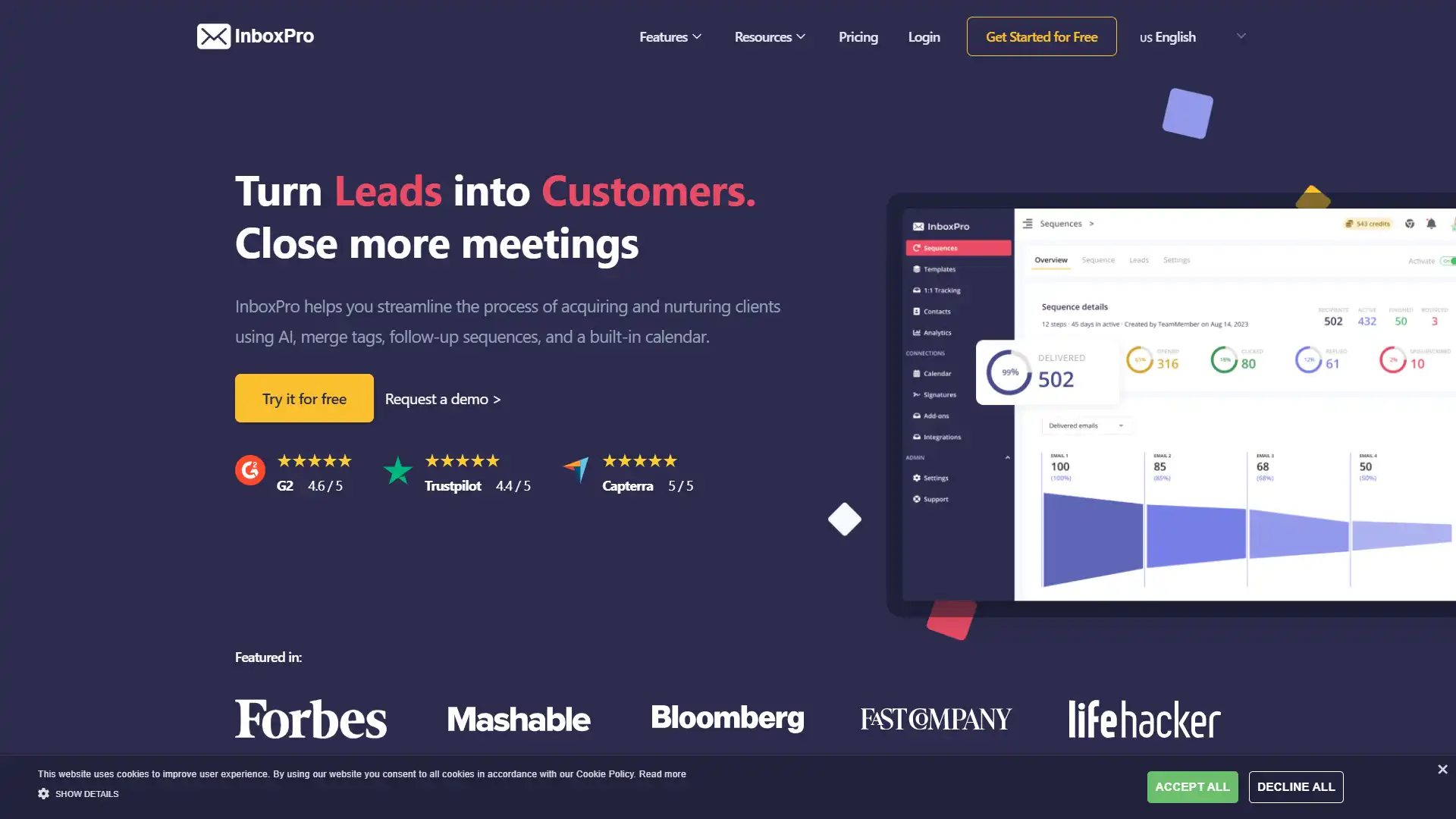
Task: Switch to the Leads tab in Sequences
Action: [1139, 260]
